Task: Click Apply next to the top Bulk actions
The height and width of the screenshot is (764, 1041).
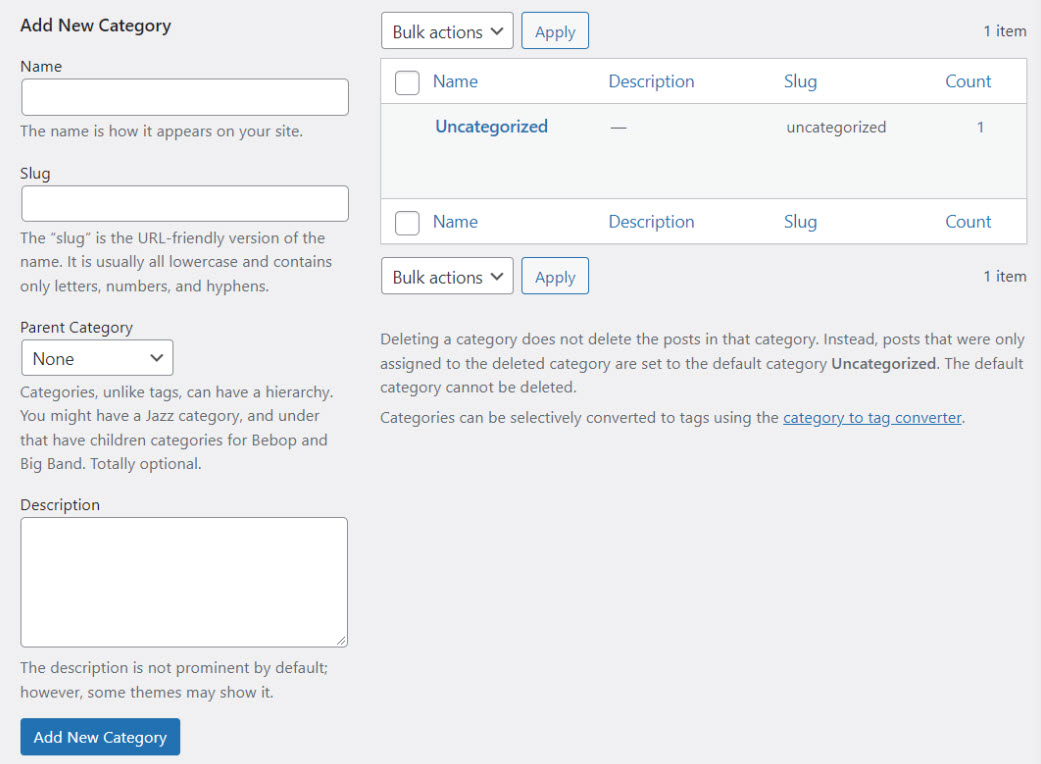Action: tap(555, 30)
